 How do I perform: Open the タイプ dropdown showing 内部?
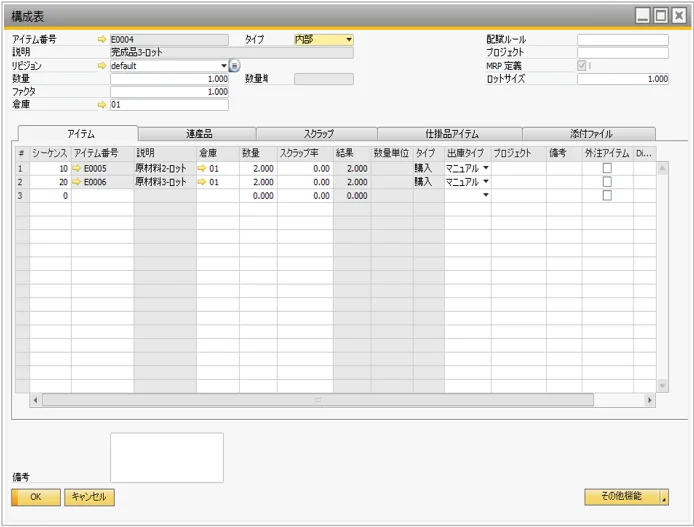pos(324,40)
